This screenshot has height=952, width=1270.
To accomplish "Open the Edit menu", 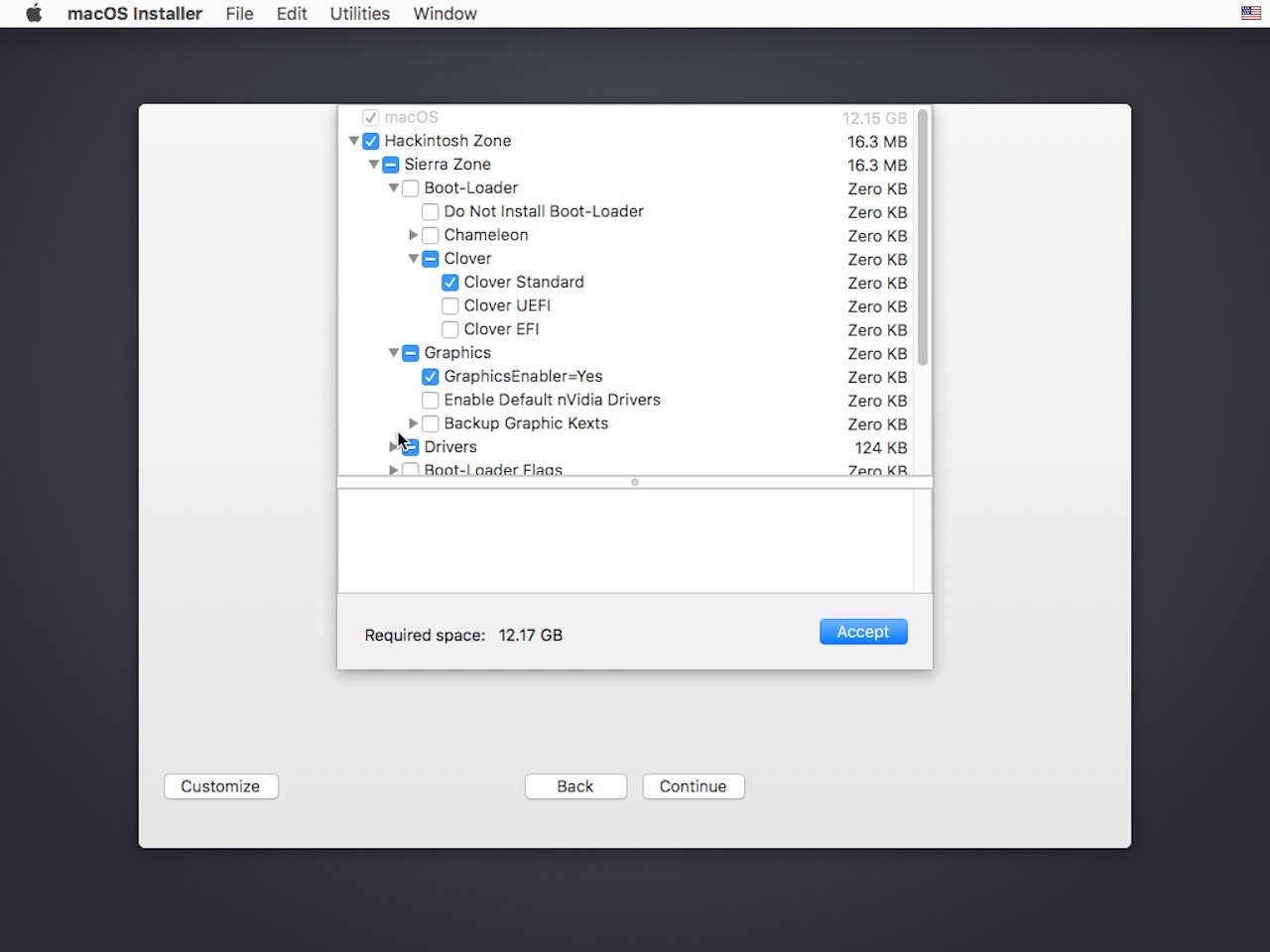I will pyautogui.click(x=292, y=14).
